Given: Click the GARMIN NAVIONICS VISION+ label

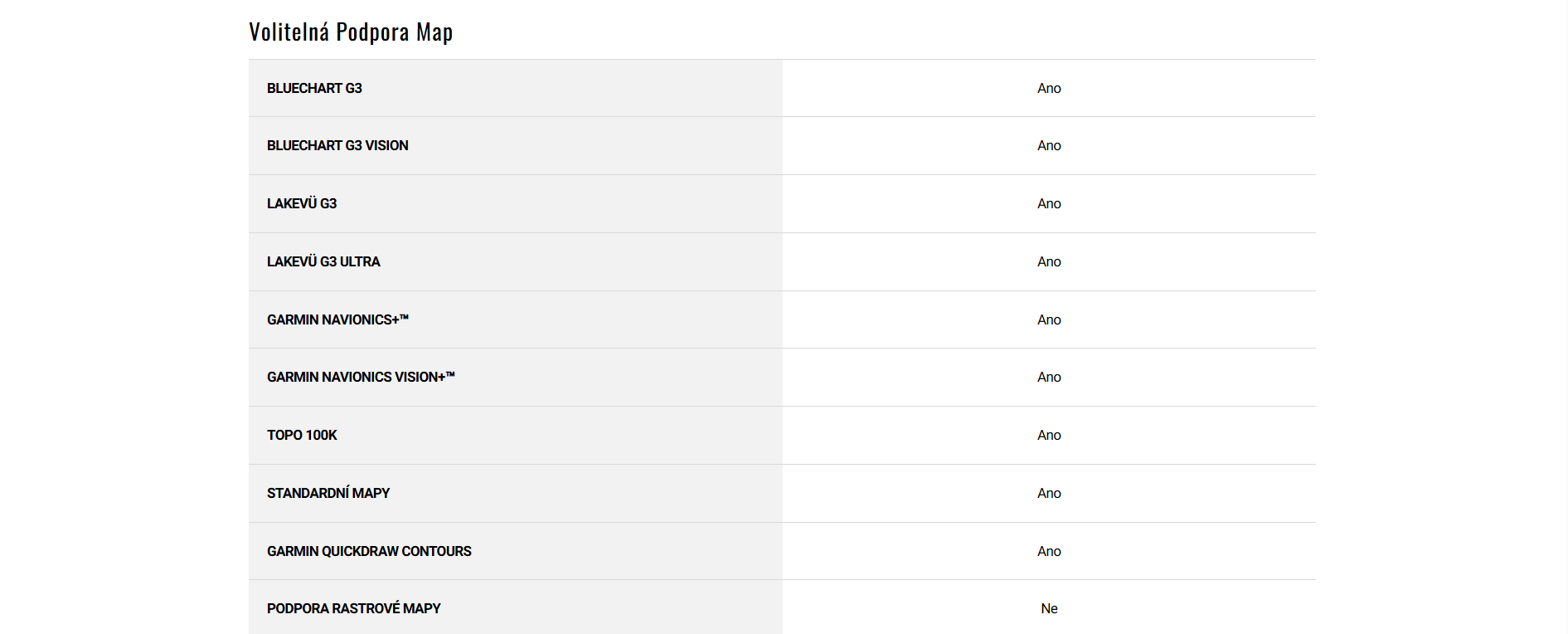Looking at the screenshot, I should pyautogui.click(x=361, y=377).
